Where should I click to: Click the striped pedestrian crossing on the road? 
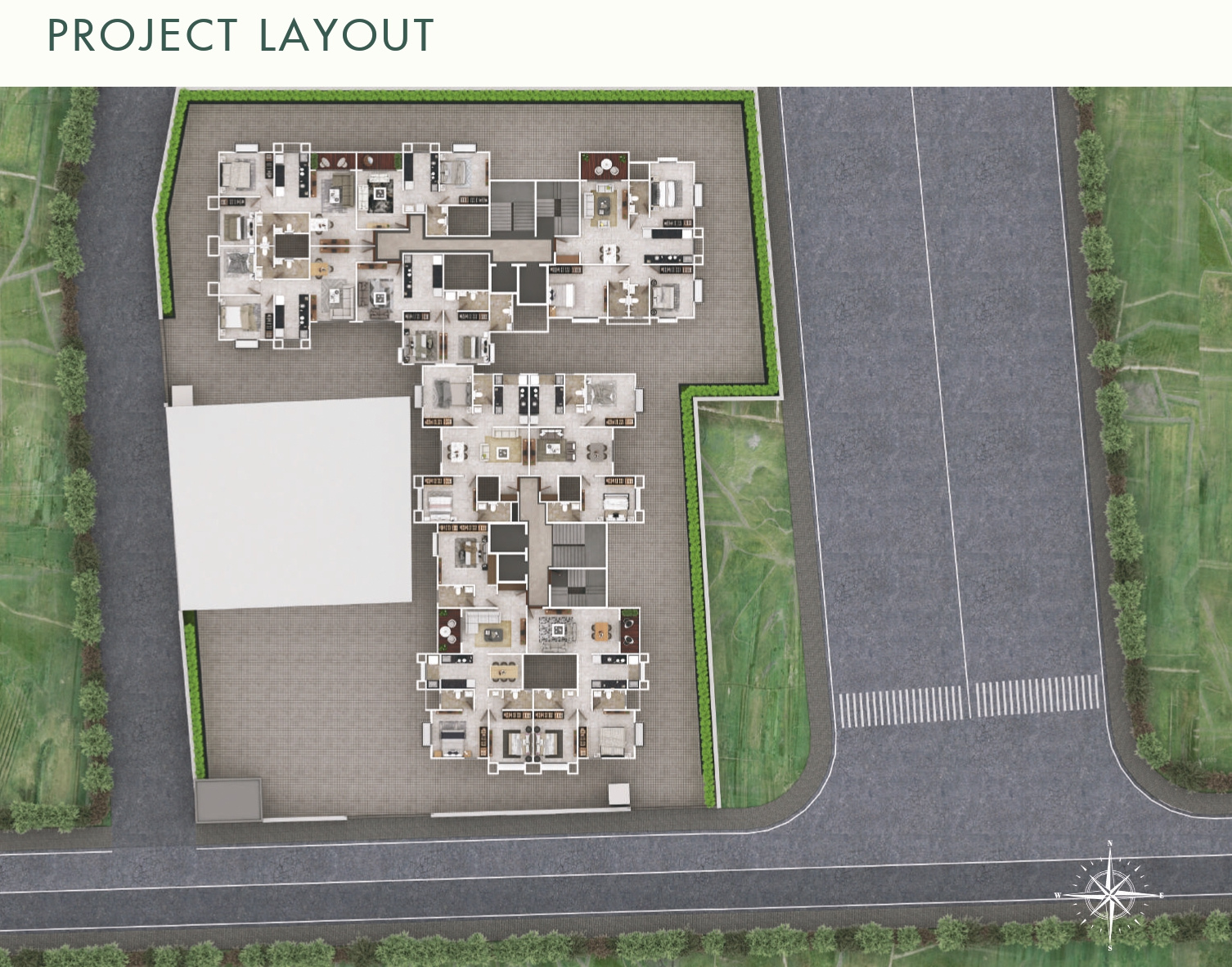click(969, 701)
